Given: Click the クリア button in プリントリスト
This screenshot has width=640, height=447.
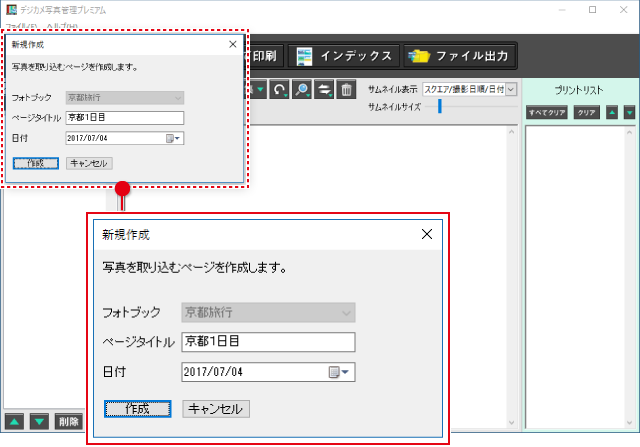Looking at the screenshot, I should pos(587,112).
